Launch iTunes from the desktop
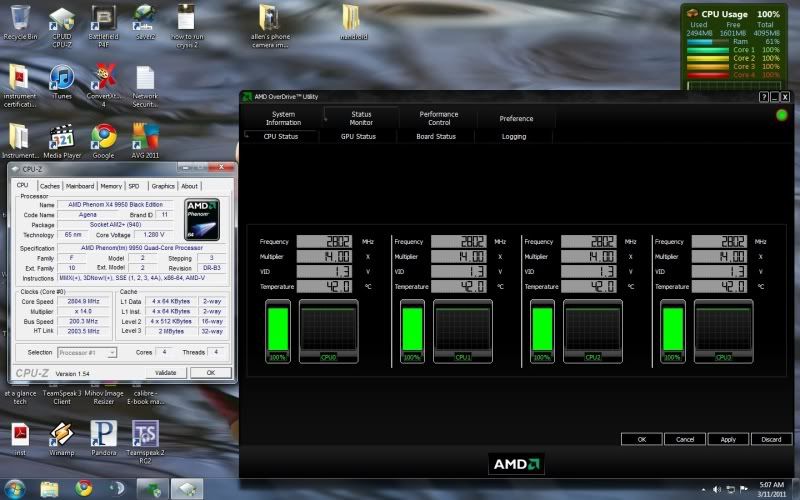This screenshot has height=500, width=800. [x=62, y=82]
